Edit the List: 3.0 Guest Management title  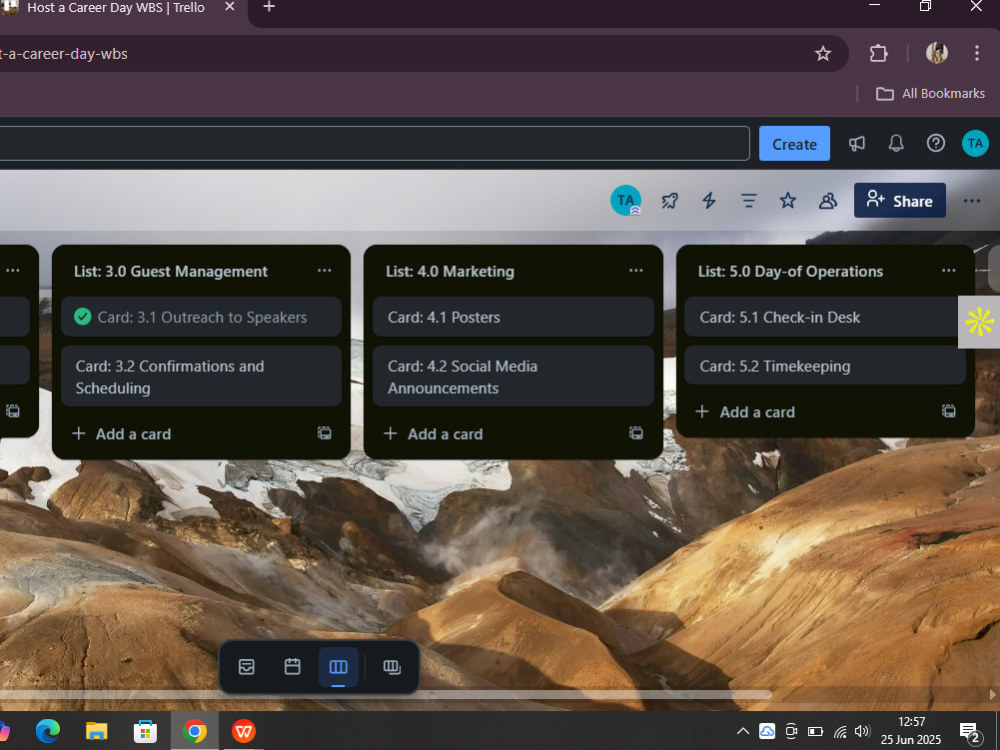click(x=171, y=271)
